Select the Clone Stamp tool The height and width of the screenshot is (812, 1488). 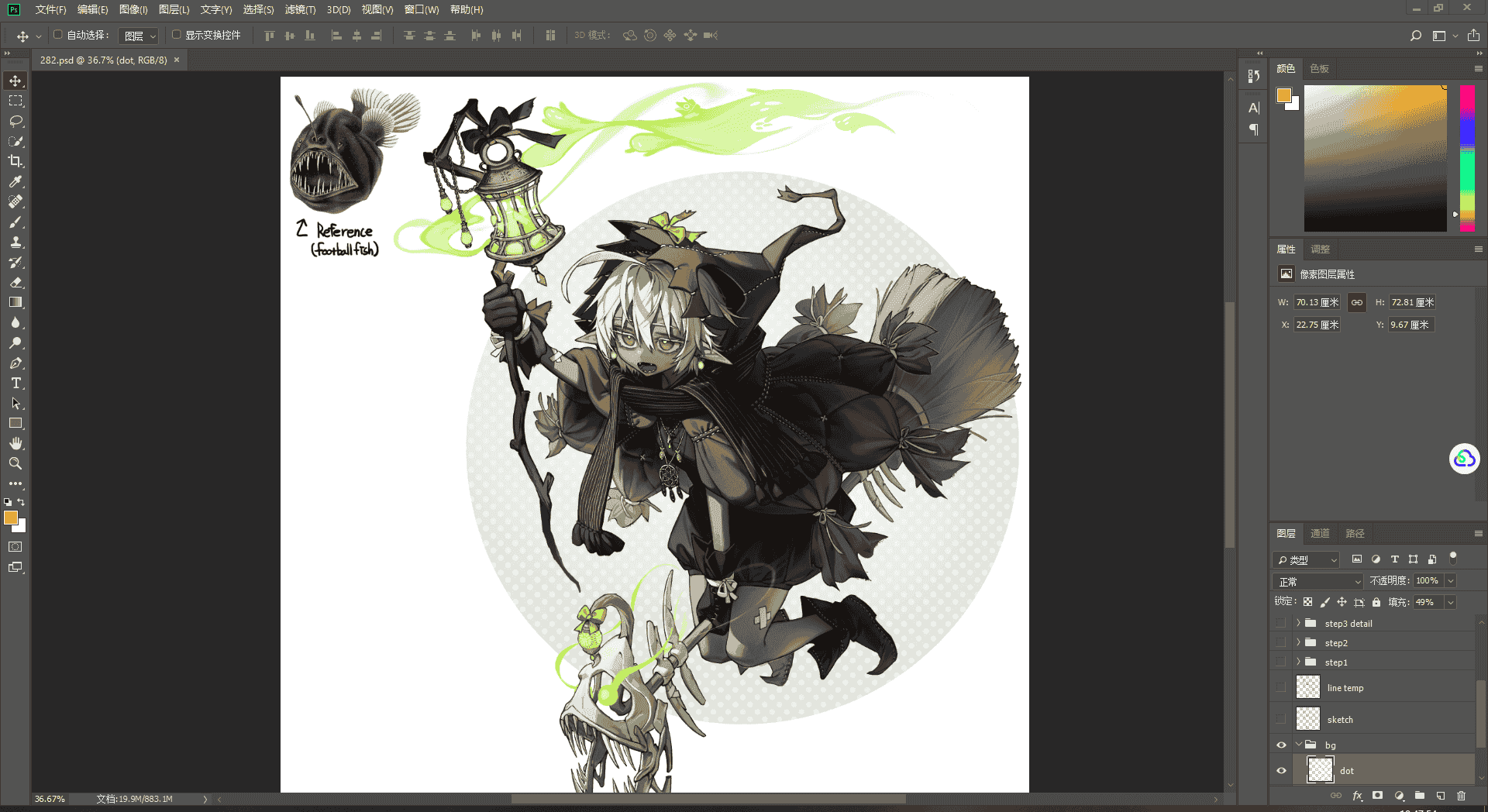pos(15,242)
